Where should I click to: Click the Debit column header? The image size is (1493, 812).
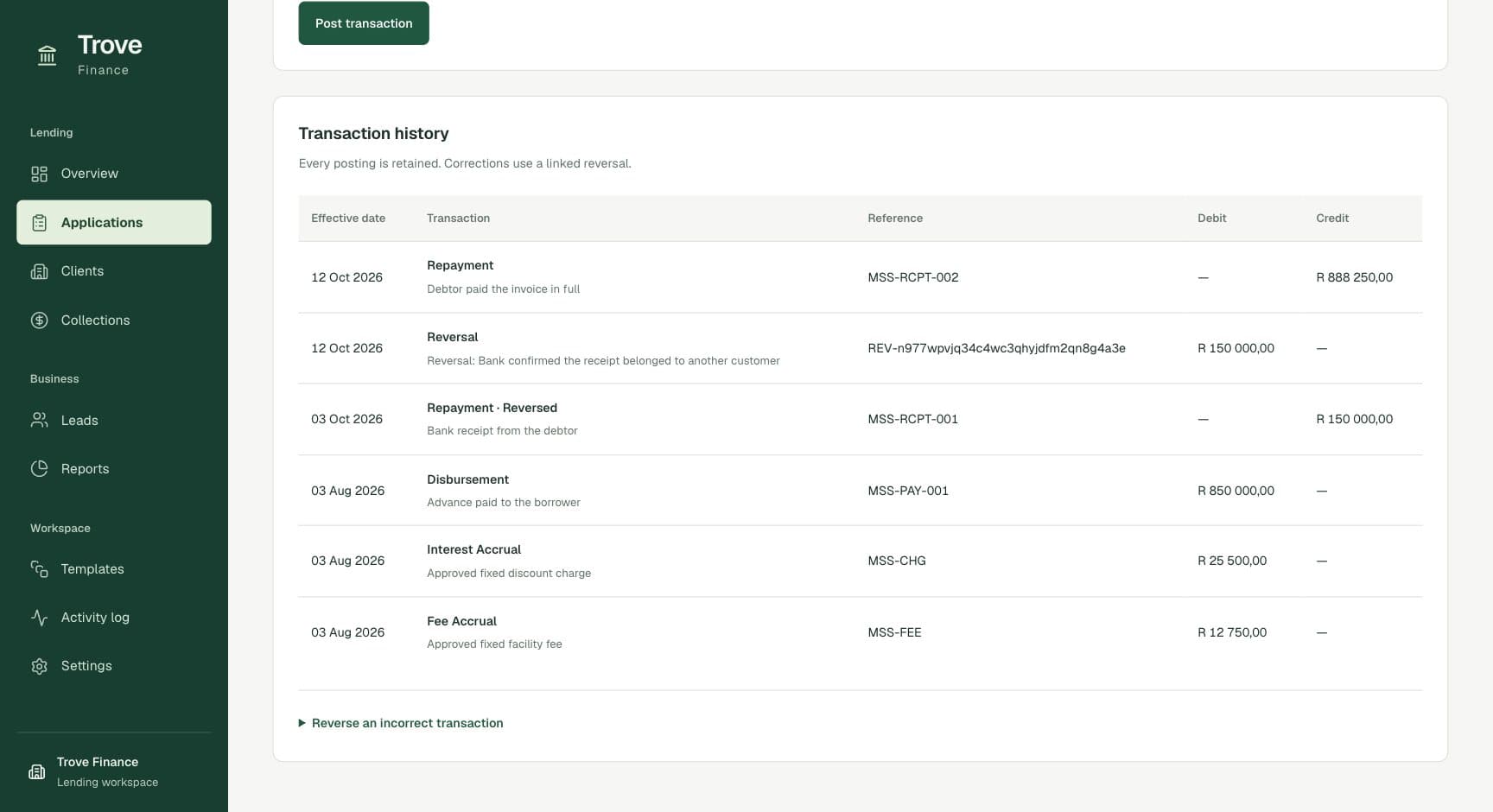click(x=1211, y=219)
